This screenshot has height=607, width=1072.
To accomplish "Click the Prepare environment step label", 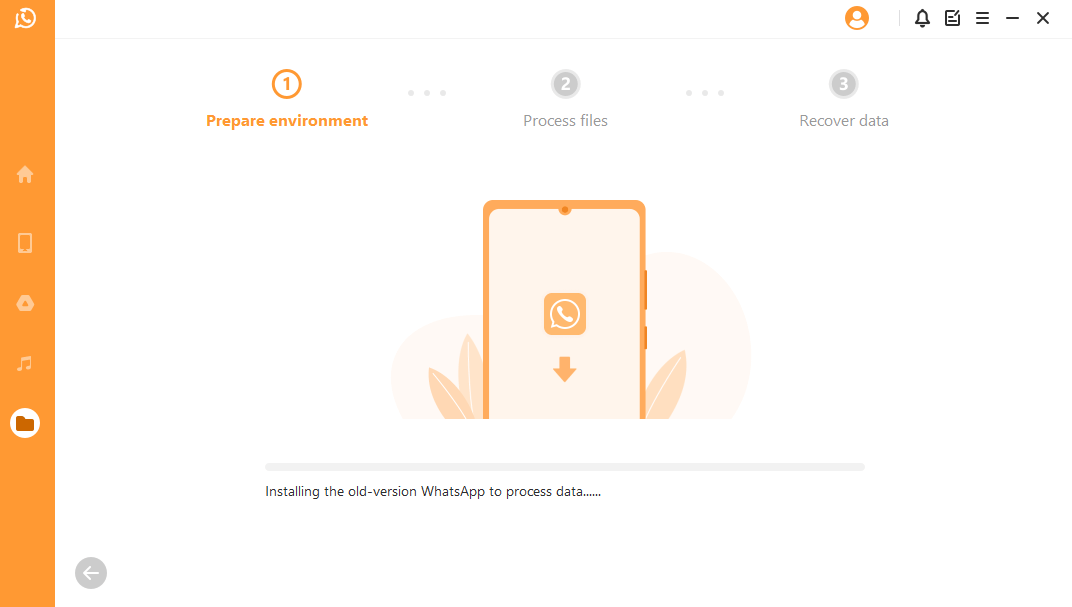I will pos(287,121).
